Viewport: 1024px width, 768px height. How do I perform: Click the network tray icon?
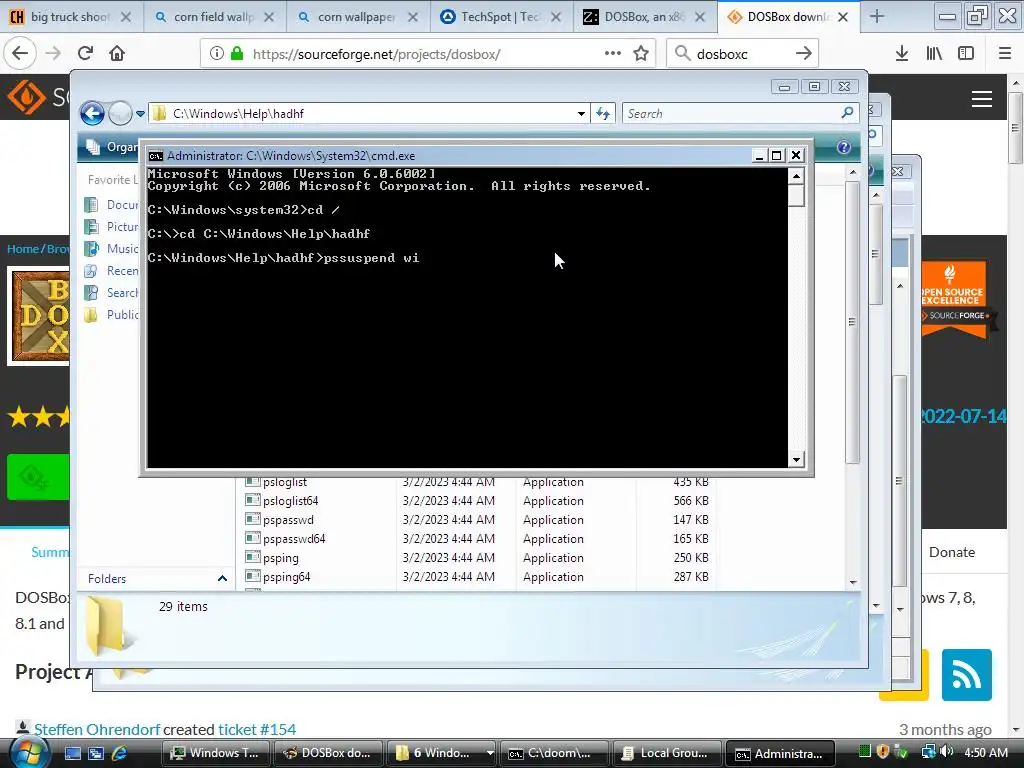[x=929, y=752]
